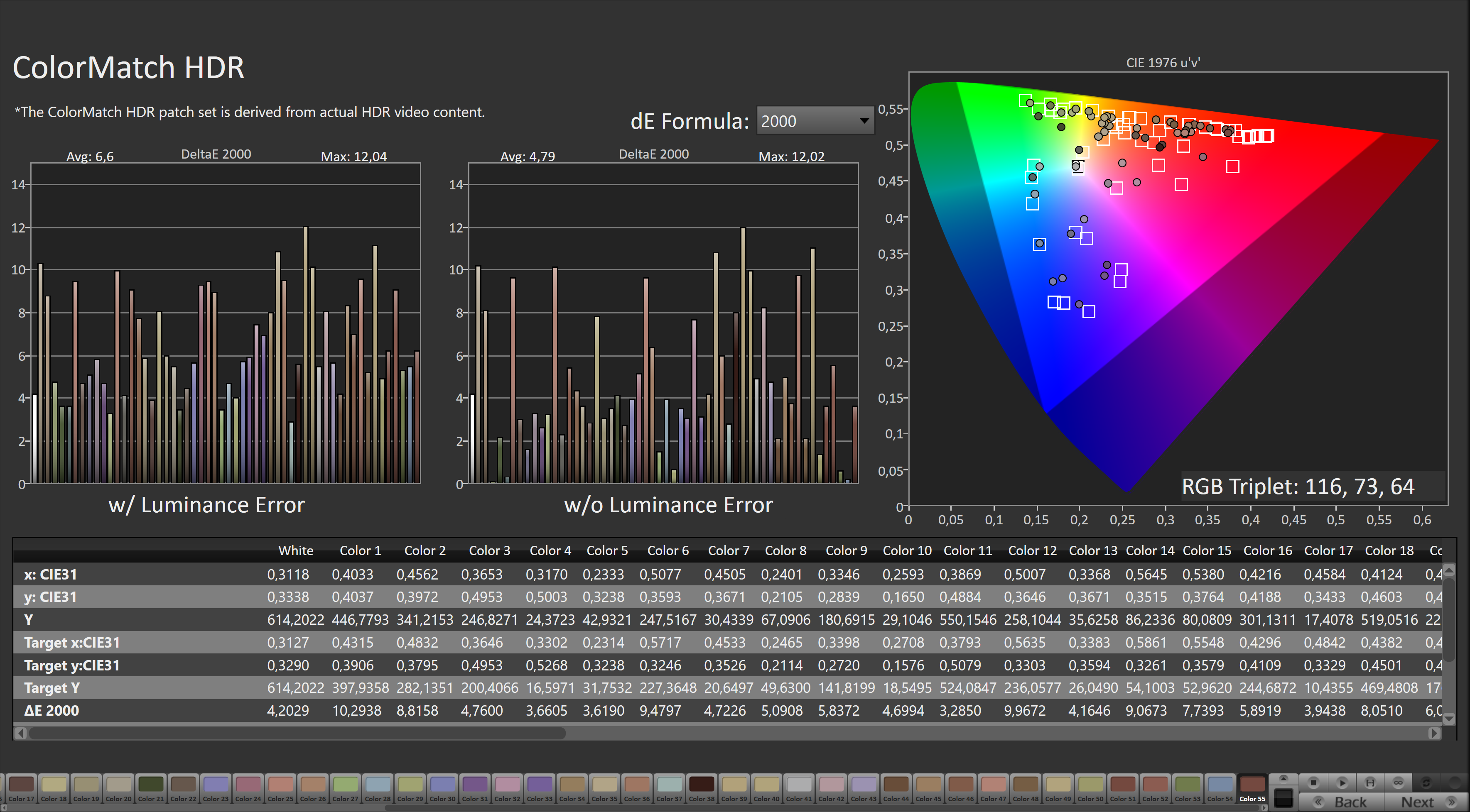
Task: Click the White Y value 614,2022
Action: pyautogui.click(x=296, y=619)
